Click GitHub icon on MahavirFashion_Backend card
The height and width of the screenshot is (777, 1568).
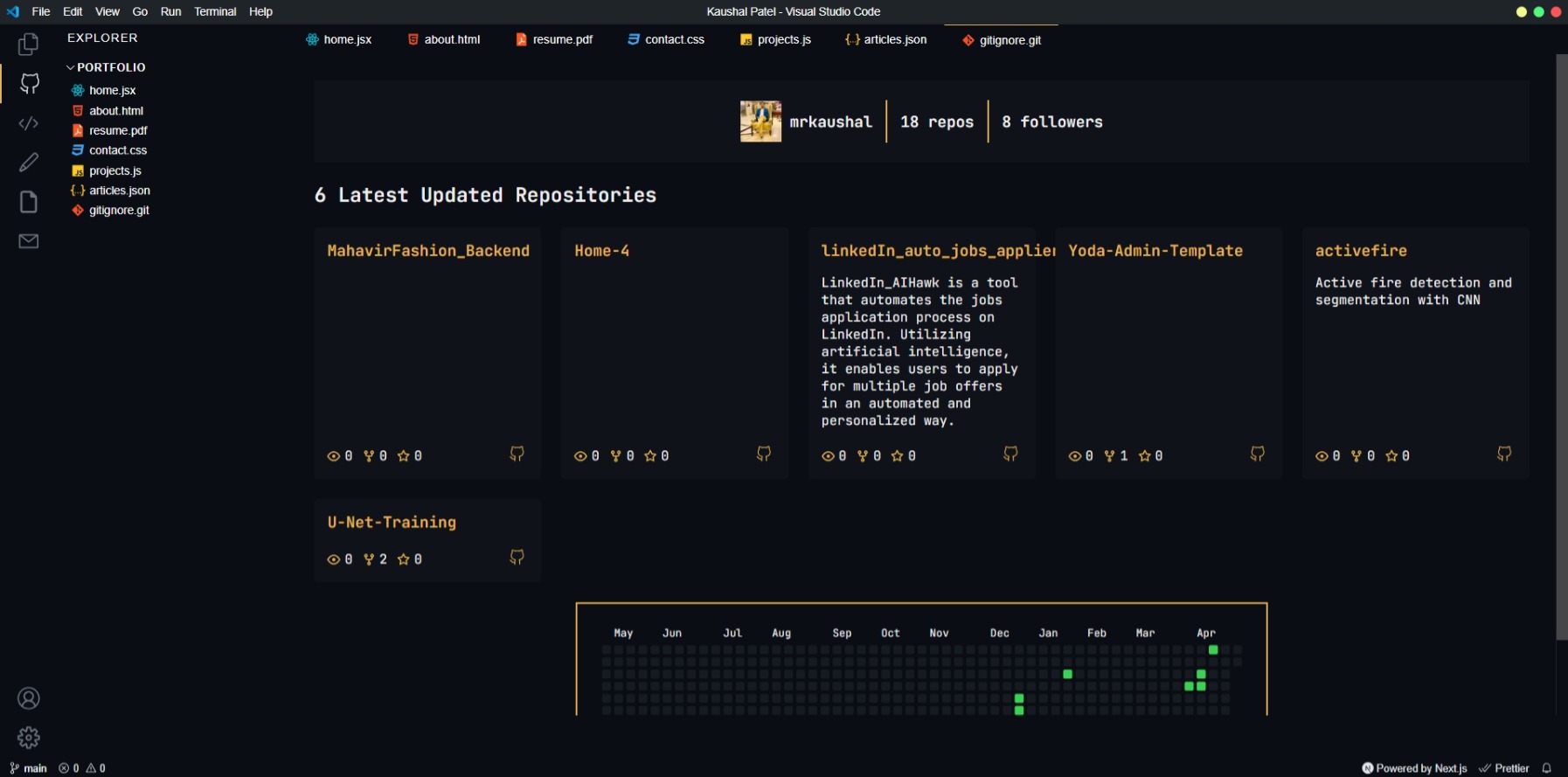pos(517,454)
